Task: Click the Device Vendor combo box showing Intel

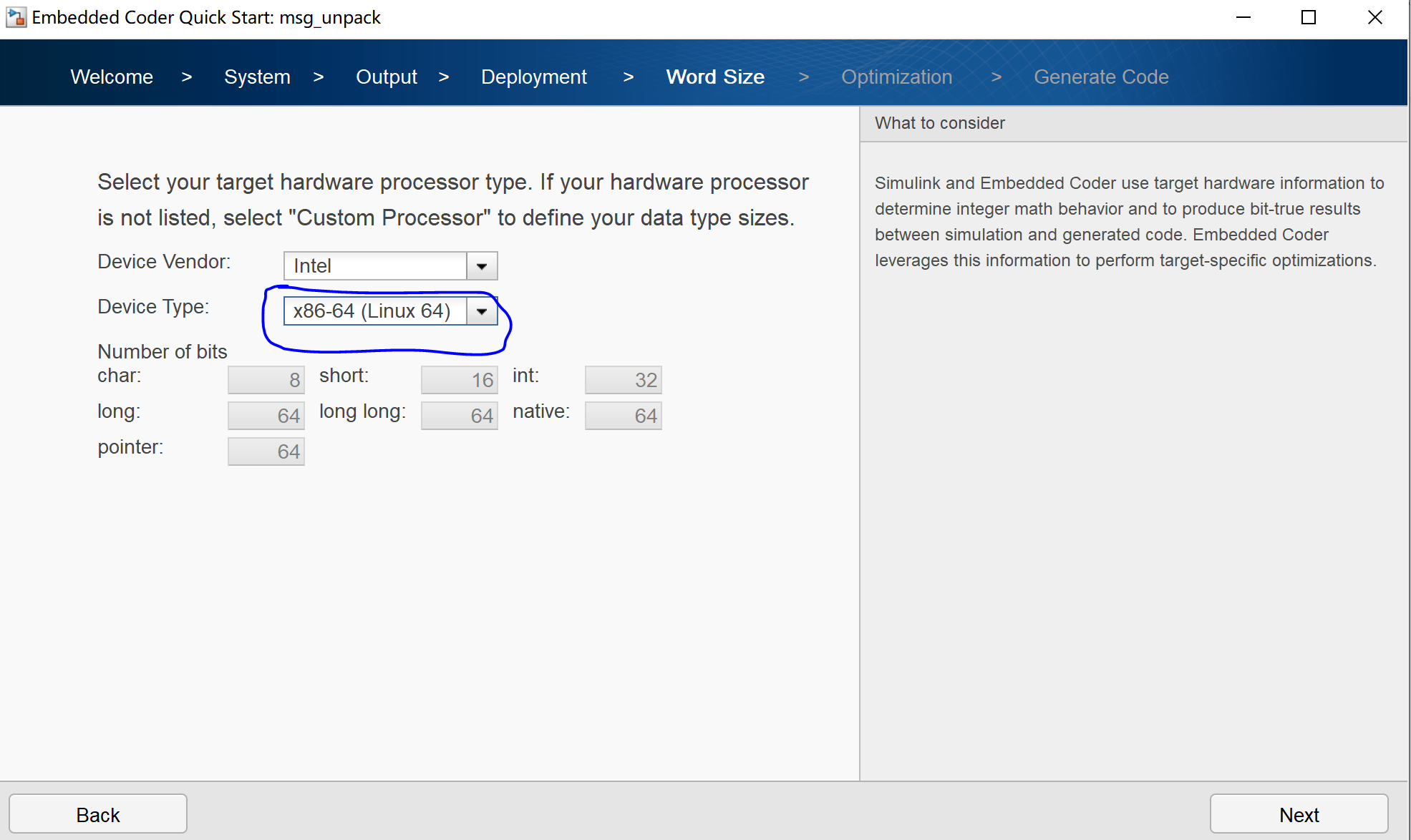Action: (x=390, y=266)
